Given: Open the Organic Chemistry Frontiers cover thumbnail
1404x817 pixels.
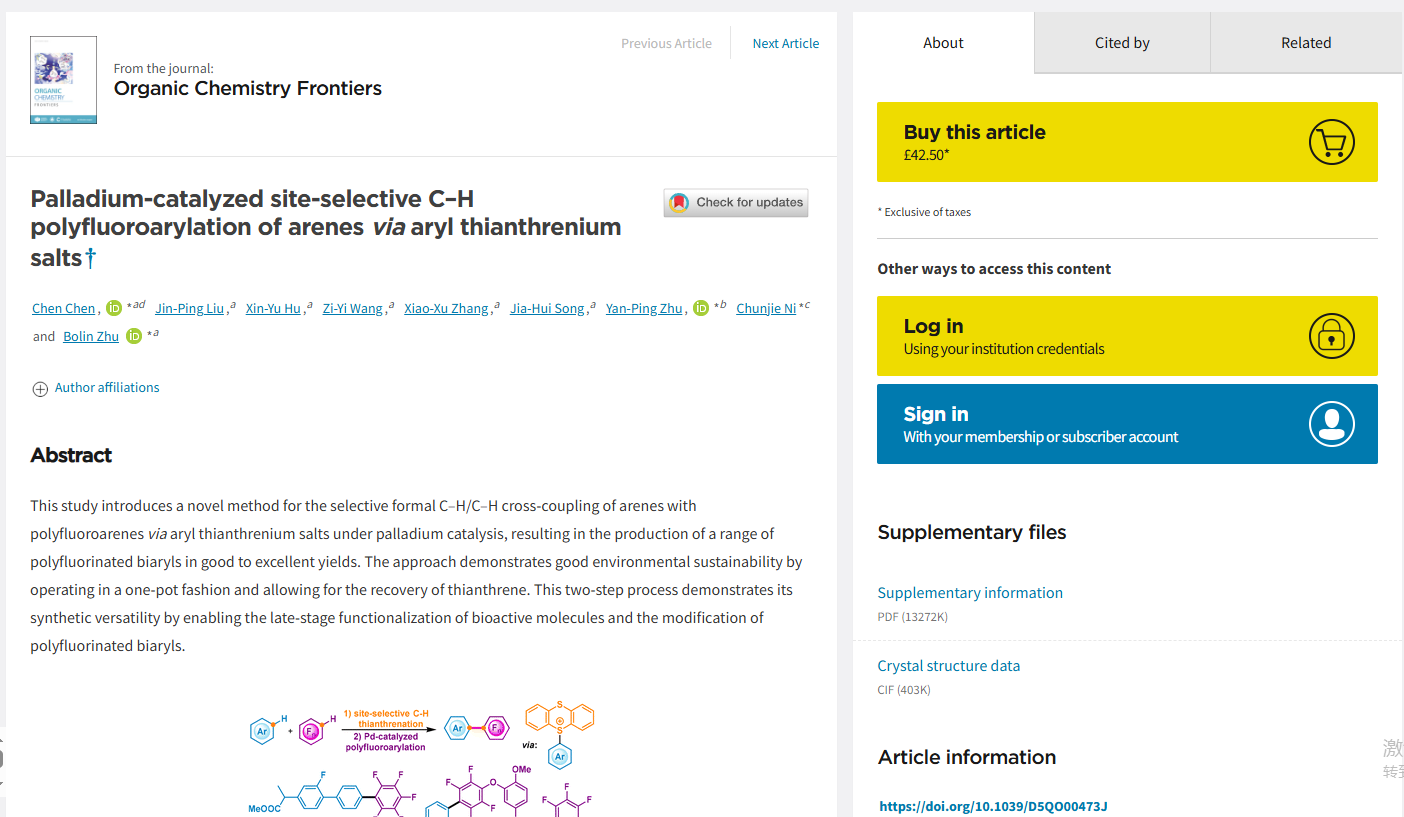Looking at the screenshot, I should tap(64, 80).
